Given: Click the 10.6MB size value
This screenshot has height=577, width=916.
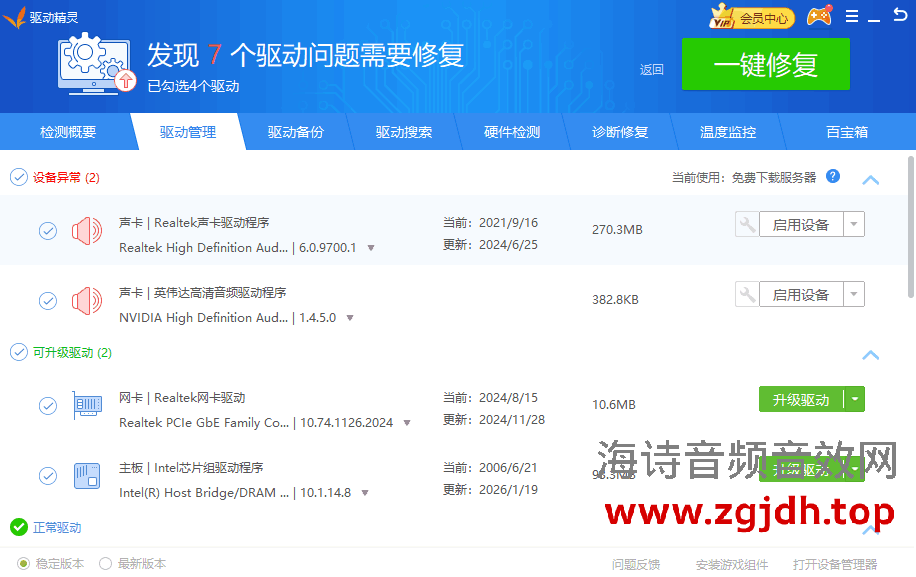Looking at the screenshot, I should tap(614, 405).
